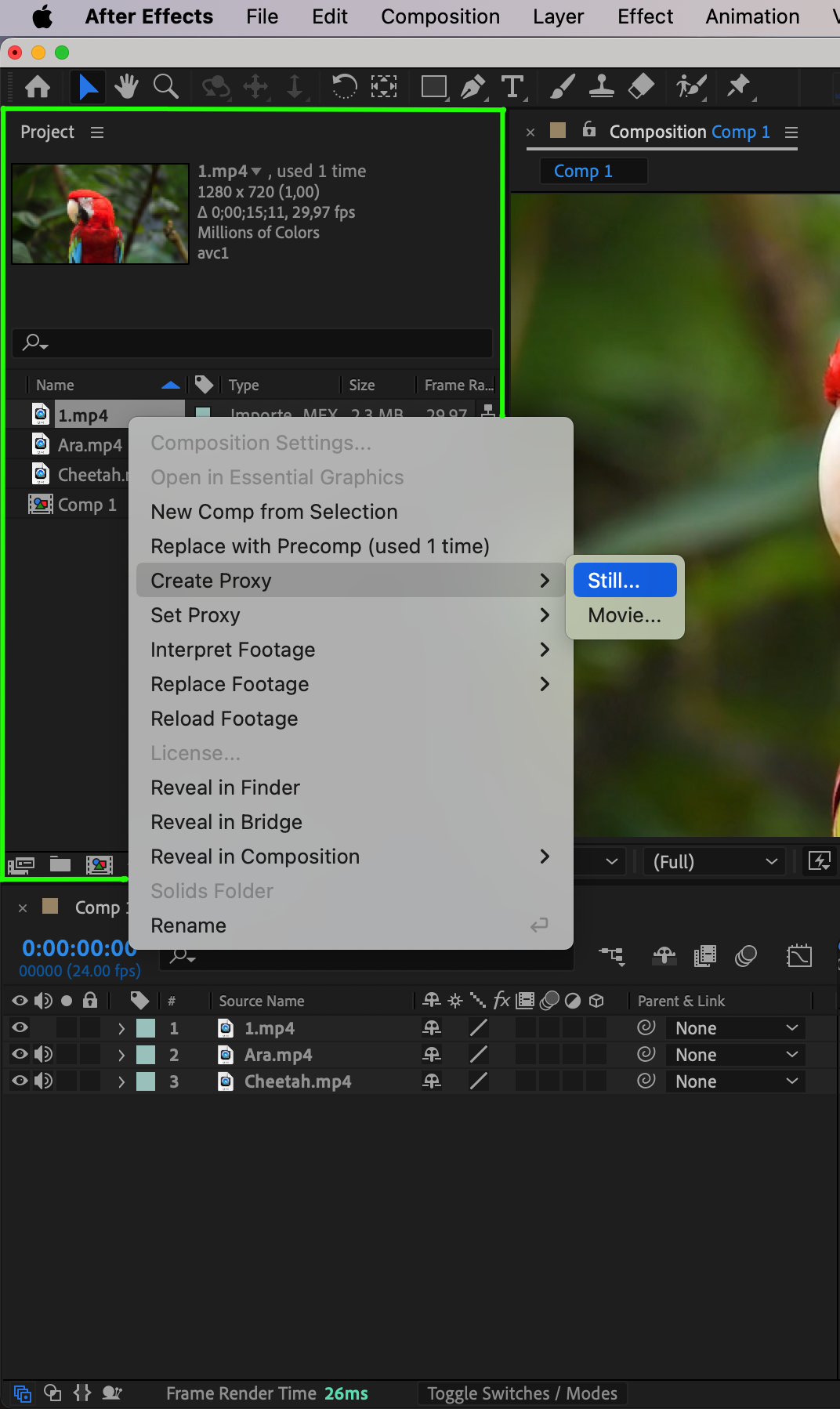Viewport: 840px width, 1409px height.
Task: Activate the Horizontal Type tool
Action: click(512, 86)
